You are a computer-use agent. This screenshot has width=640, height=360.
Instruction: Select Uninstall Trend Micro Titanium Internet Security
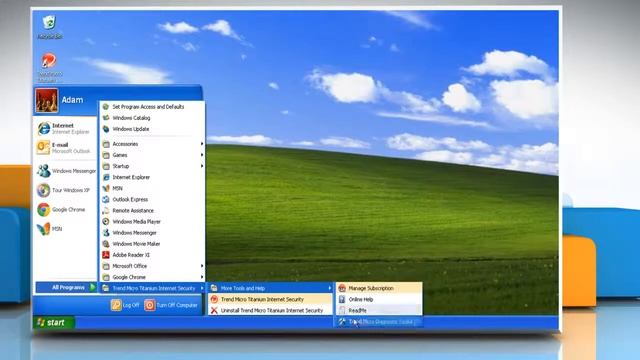tap(271, 310)
